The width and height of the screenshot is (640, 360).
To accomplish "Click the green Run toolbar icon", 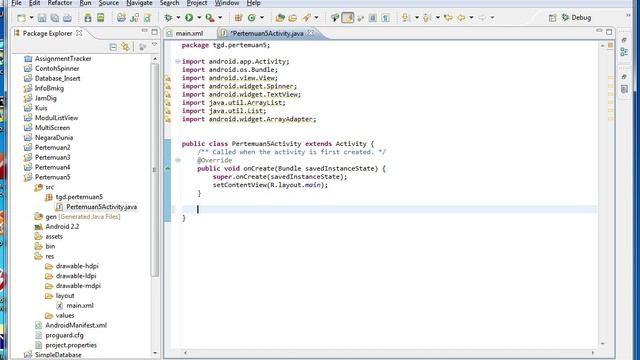I will [x=189, y=18].
